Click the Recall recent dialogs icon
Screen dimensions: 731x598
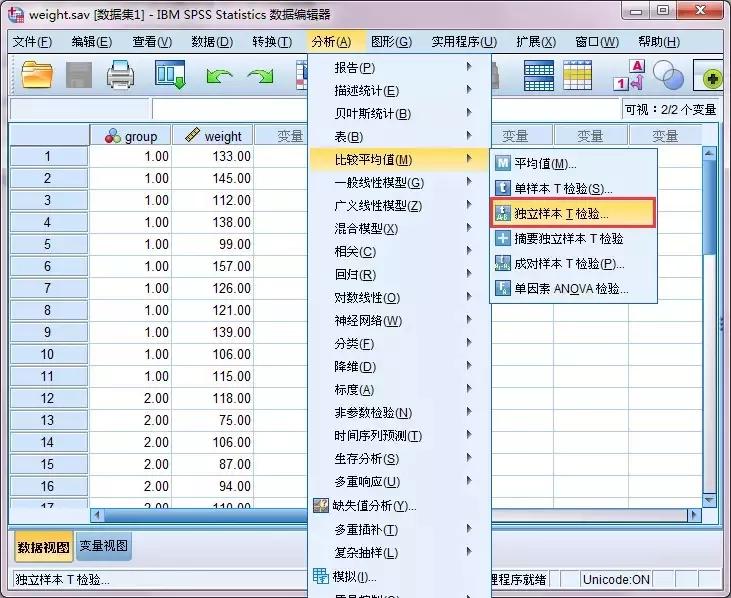tap(170, 75)
